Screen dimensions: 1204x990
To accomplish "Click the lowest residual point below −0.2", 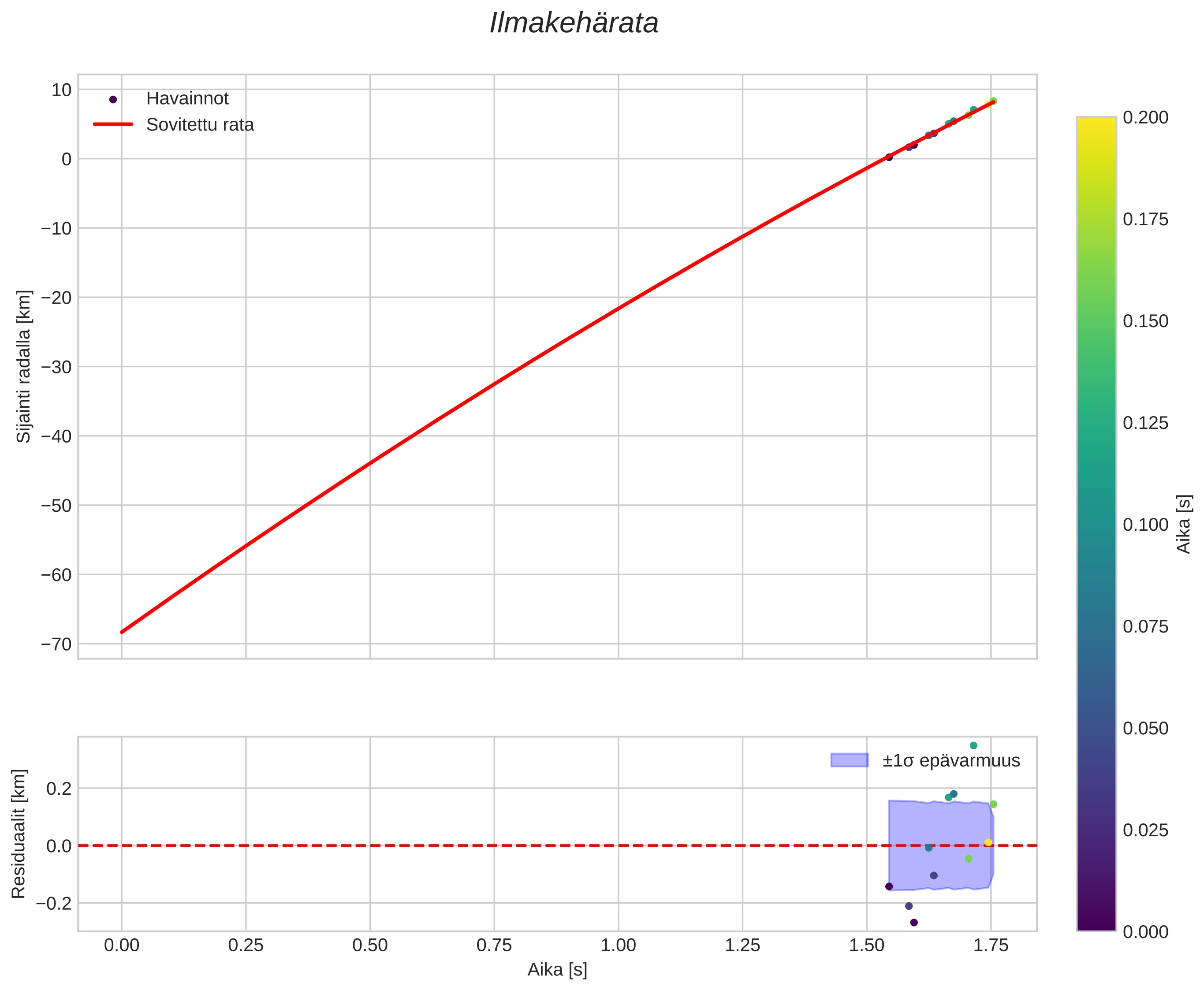I will (x=914, y=922).
